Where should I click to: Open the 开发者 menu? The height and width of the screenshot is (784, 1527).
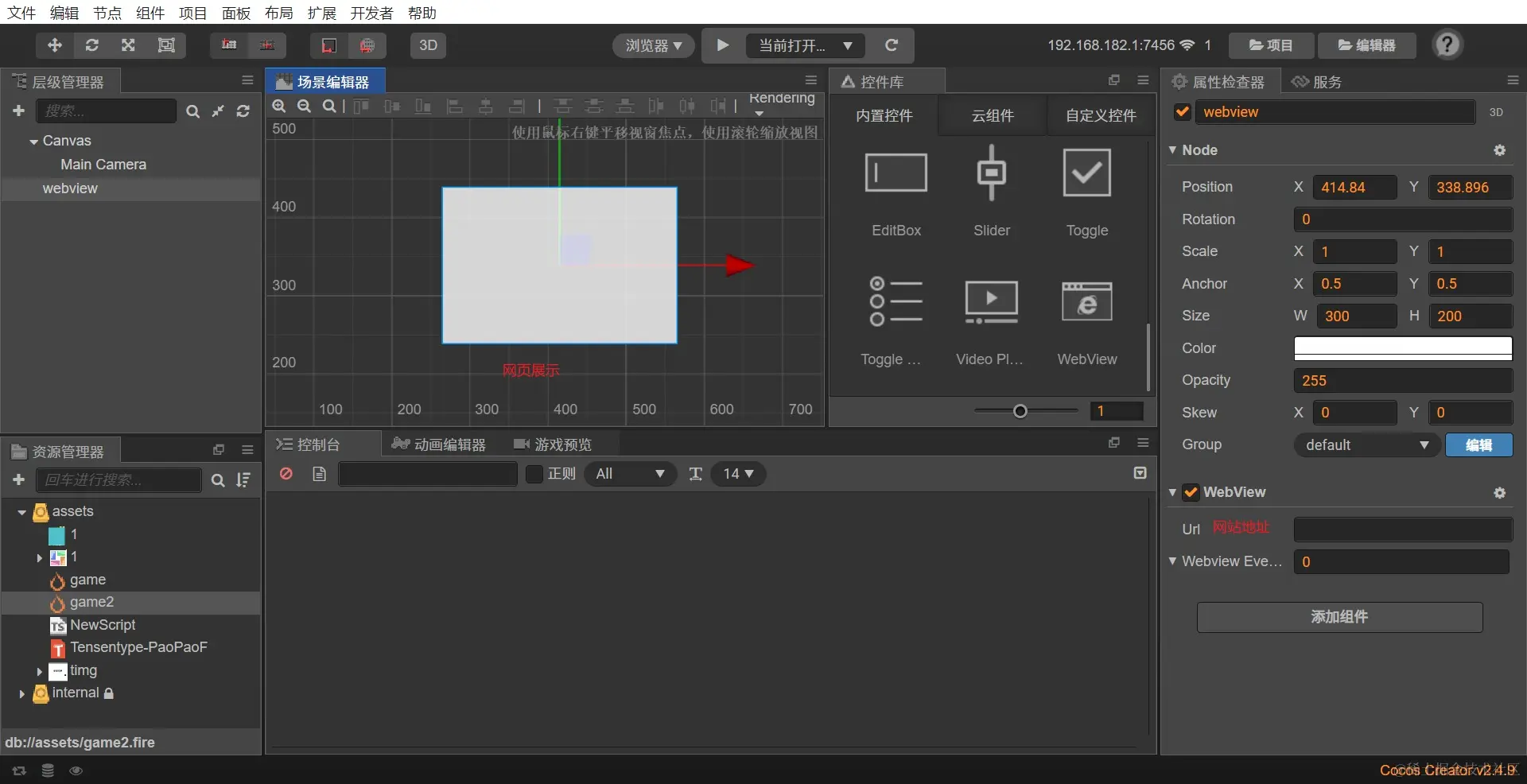(371, 13)
